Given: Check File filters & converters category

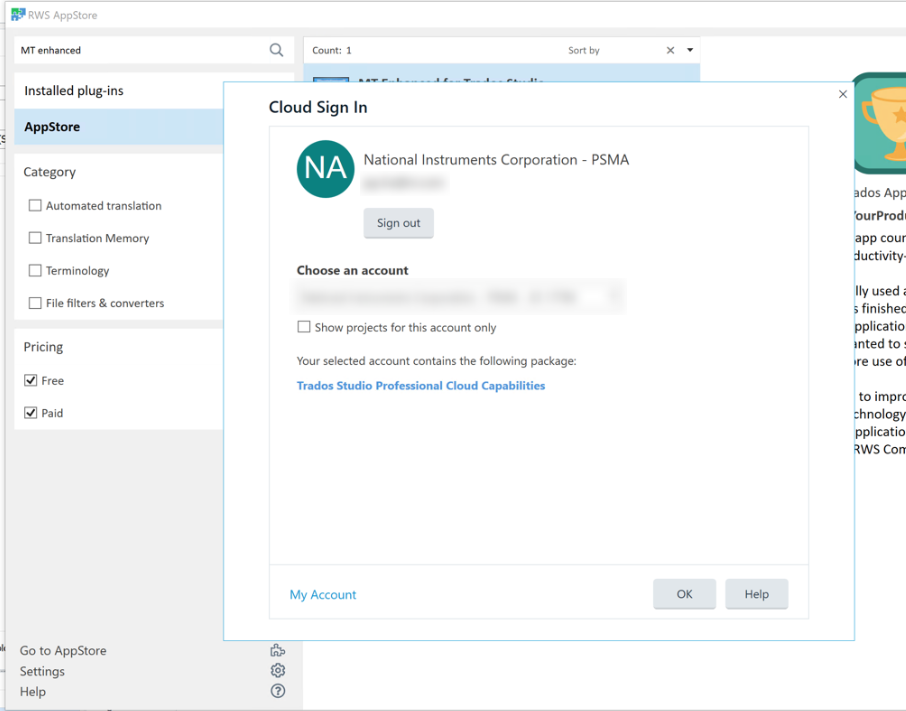Looking at the screenshot, I should pos(35,303).
